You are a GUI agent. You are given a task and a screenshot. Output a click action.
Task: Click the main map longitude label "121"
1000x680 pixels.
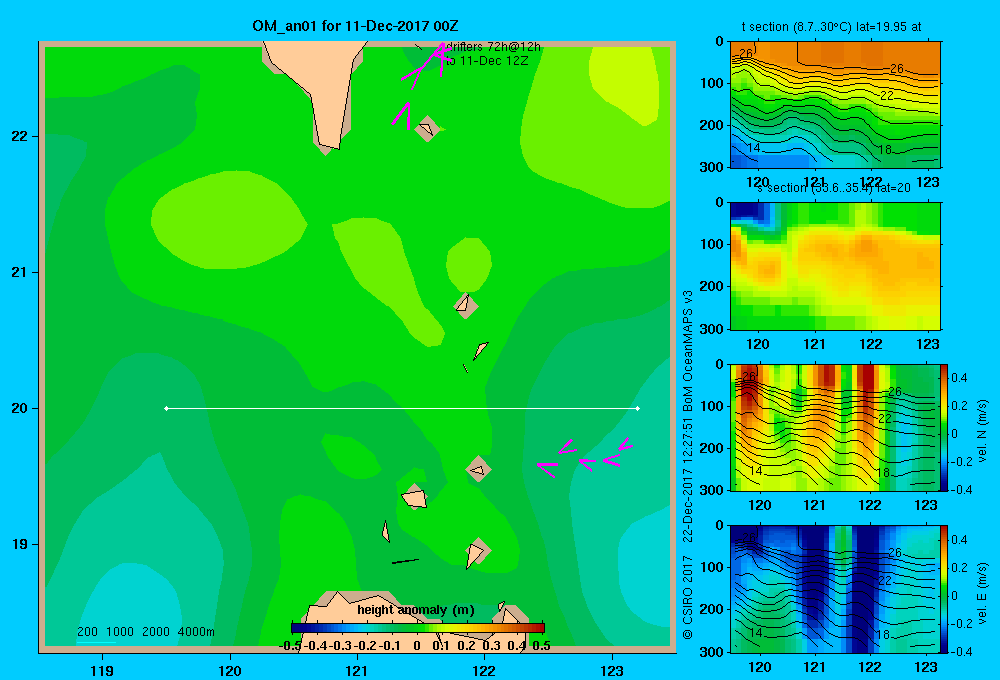coord(357,670)
